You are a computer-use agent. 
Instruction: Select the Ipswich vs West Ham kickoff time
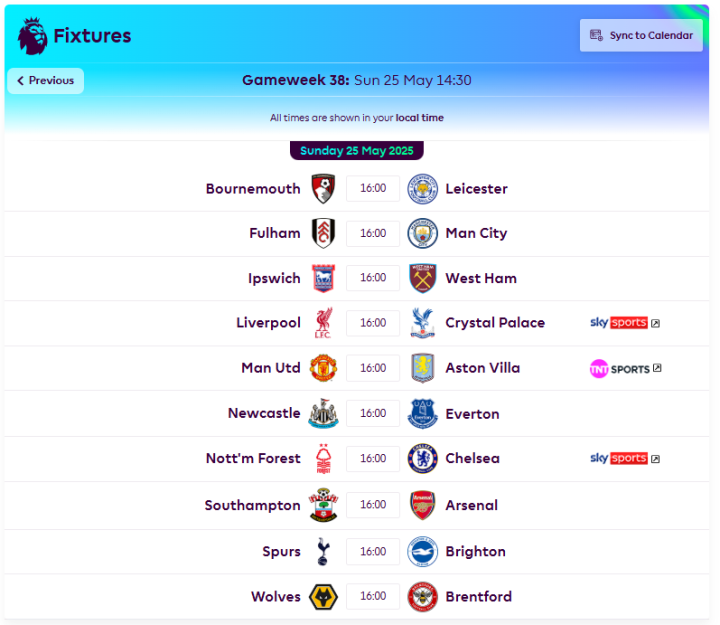tap(373, 278)
